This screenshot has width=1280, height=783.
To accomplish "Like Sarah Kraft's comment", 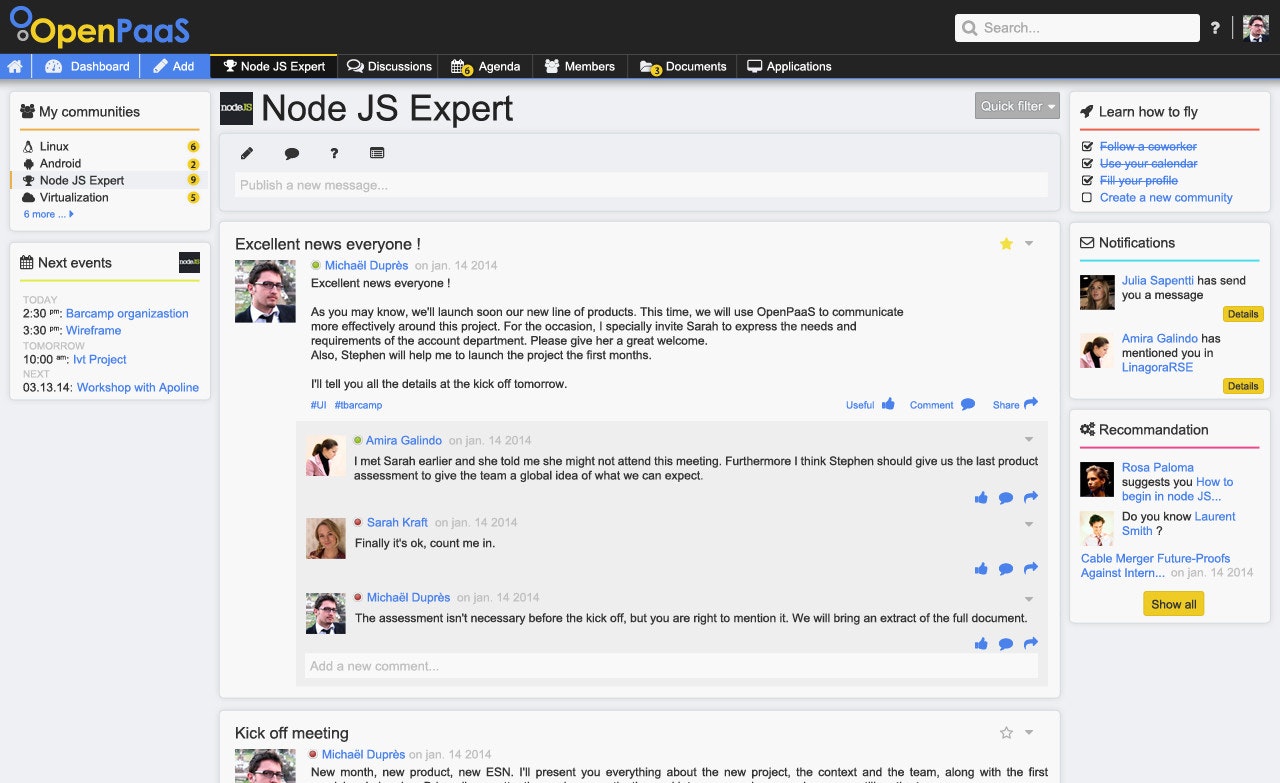I will (981, 569).
